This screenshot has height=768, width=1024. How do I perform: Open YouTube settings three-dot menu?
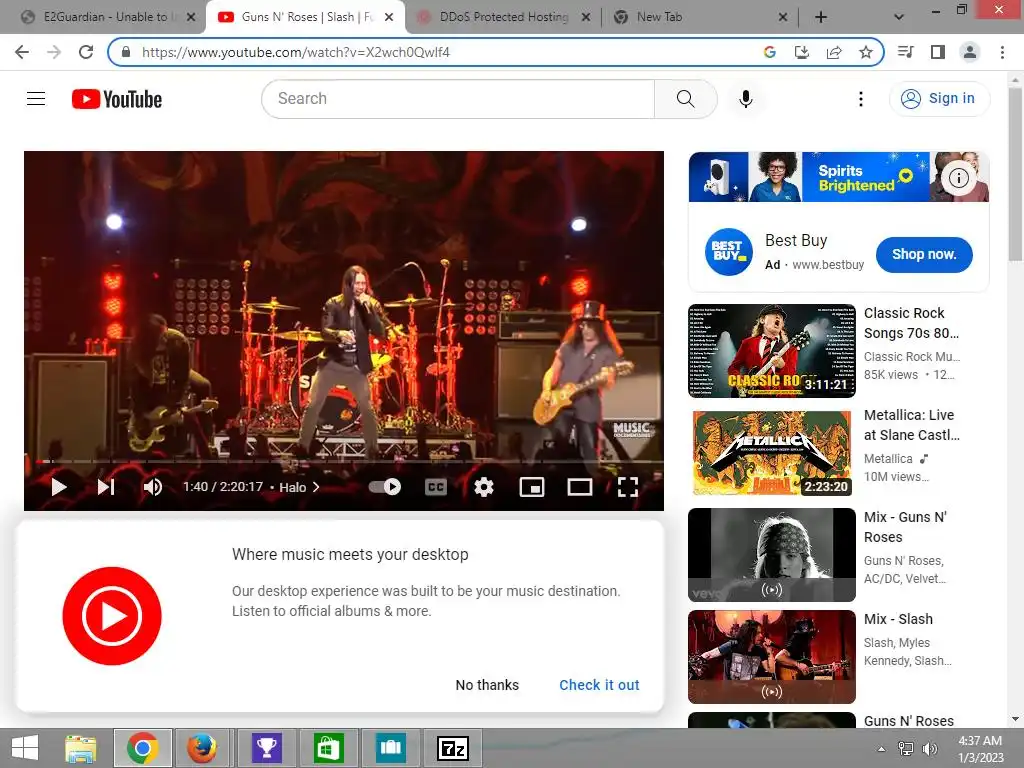(861, 99)
